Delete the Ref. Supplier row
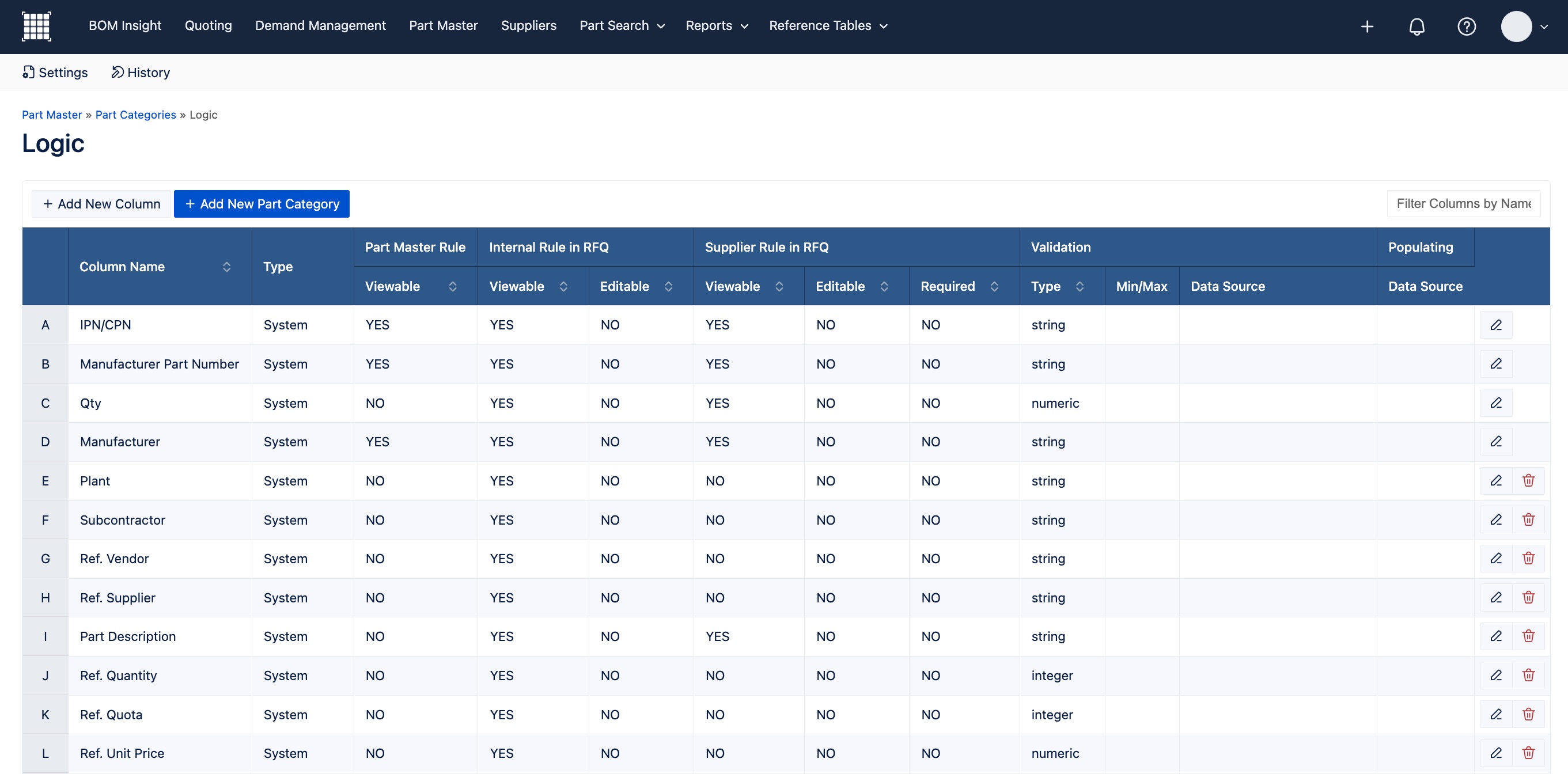 pyautogui.click(x=1528, y=598)
